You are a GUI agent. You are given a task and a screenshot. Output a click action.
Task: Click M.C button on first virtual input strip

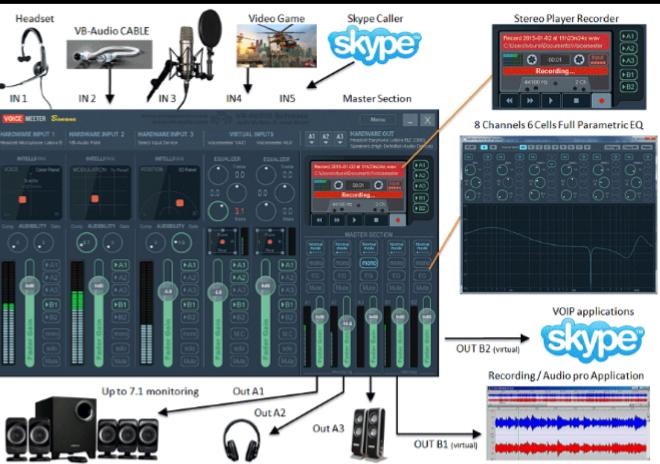(239, 333)
